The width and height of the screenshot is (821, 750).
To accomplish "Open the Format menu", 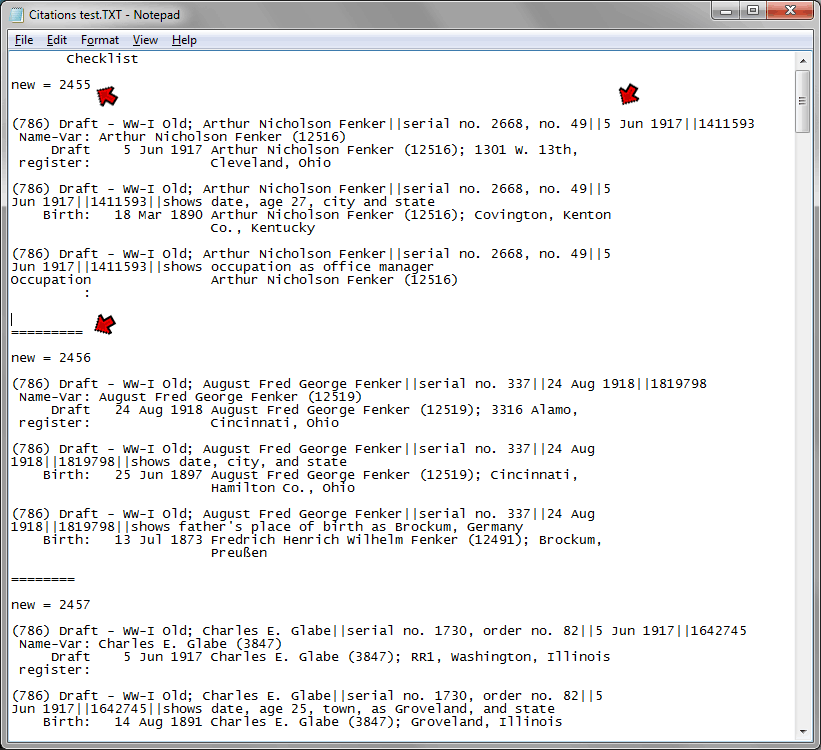I will pyautogui.click(x=100, y=40).
